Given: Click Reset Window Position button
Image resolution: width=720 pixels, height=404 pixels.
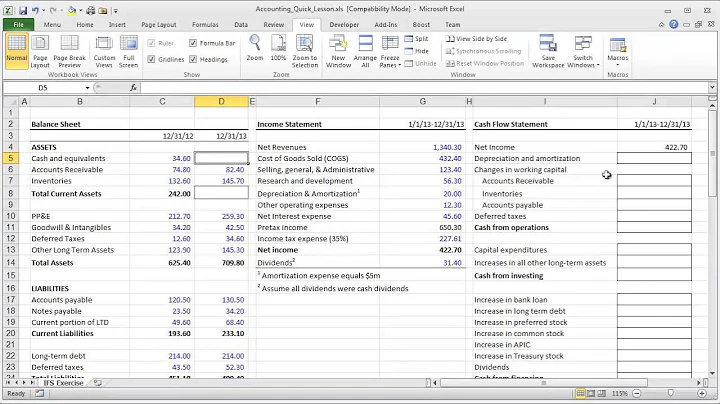Looking at the screenshot, I should 485,63.
